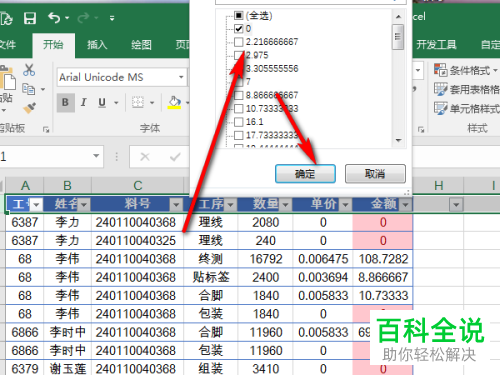The width and height of the screenshot is (500, 375).
Task: Open the Conditional Formatting menu (条件格式)
Action: tap(466, 70)
